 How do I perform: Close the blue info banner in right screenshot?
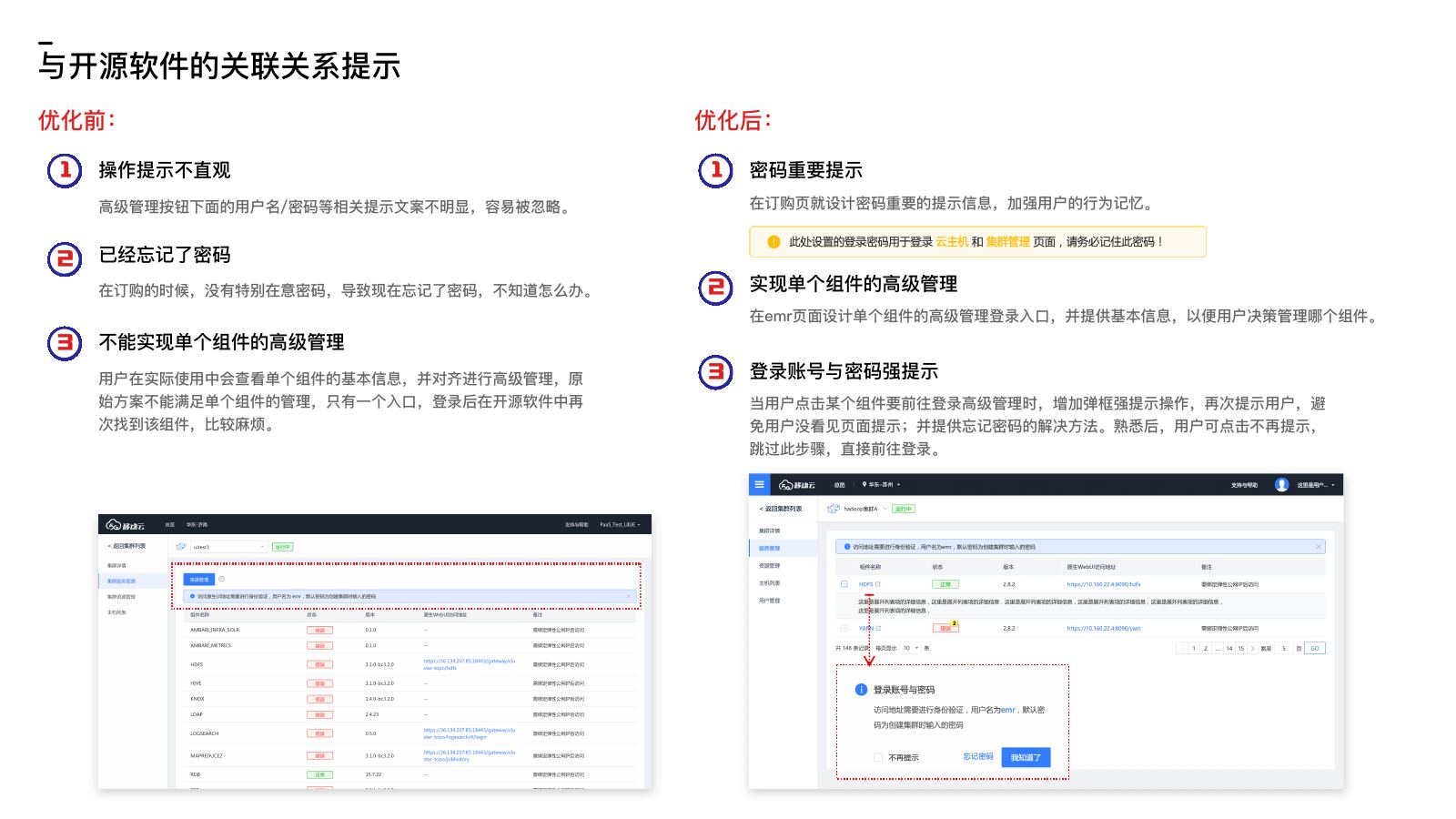click(x=1318, y=547)
